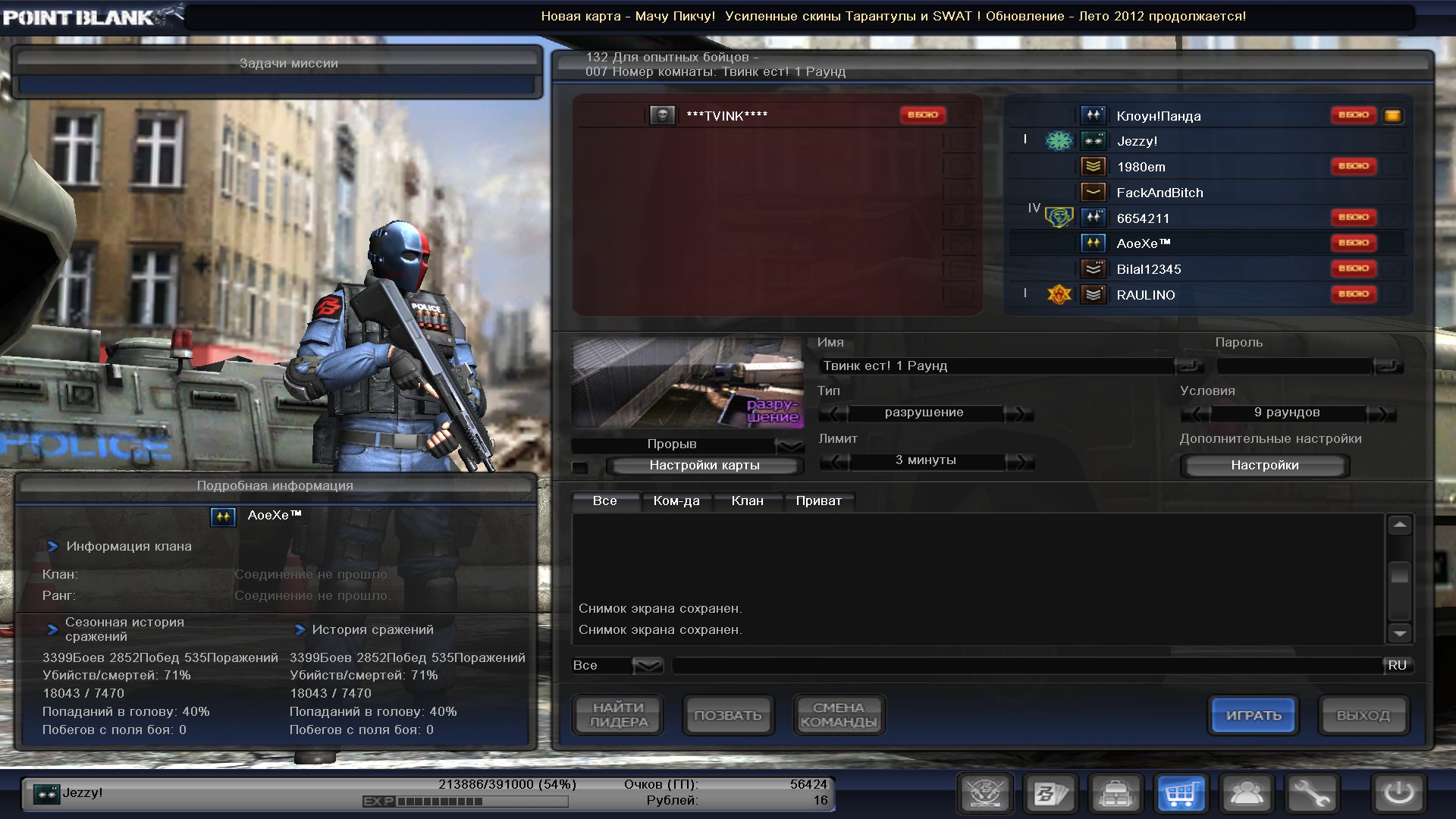Screen dimensions: 1456x819
Task: Click the rank icon in Подробная информация panel
Action: point(223,516)
